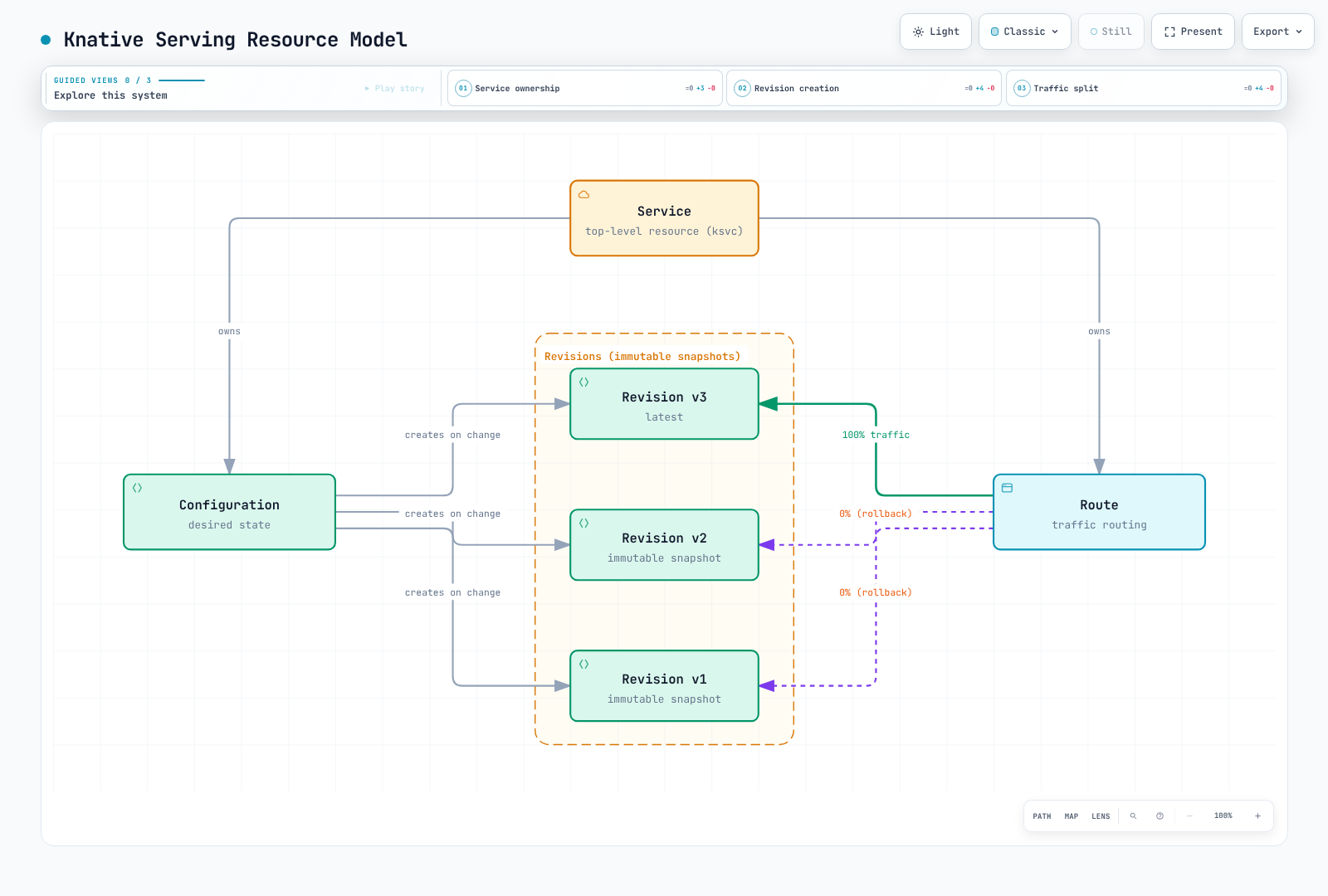
Task: Click the code icon on Revision v1
Action: (583, 665)
